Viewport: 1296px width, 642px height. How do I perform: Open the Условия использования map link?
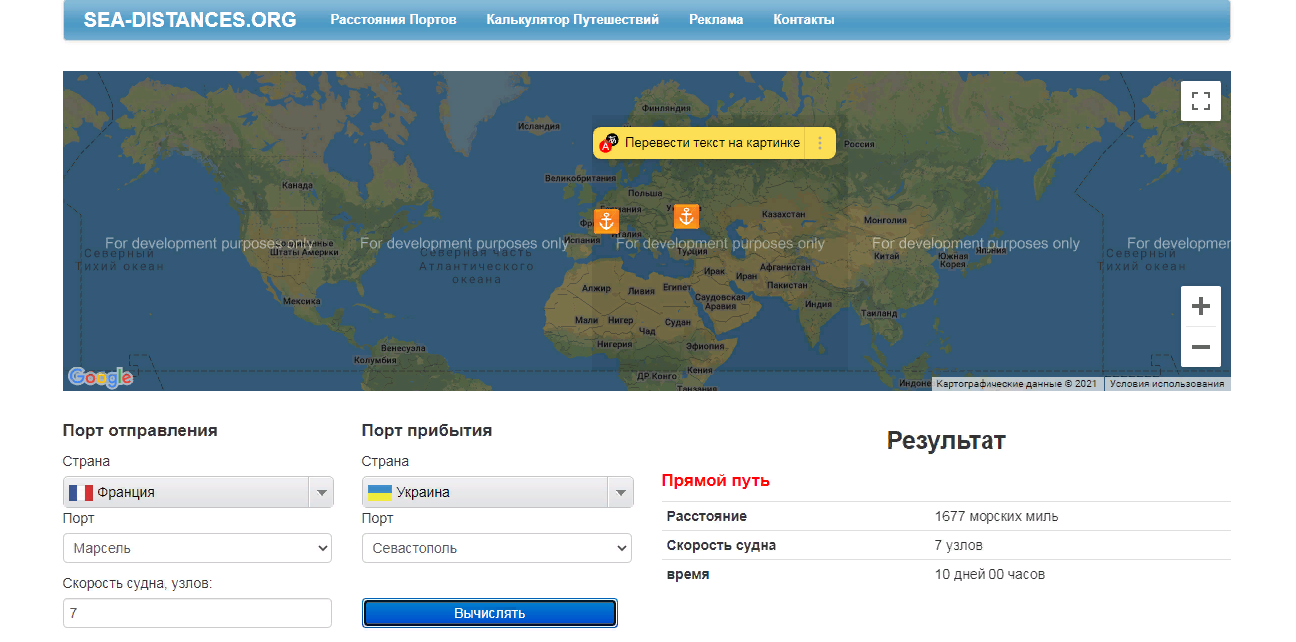coord(1166,384)
